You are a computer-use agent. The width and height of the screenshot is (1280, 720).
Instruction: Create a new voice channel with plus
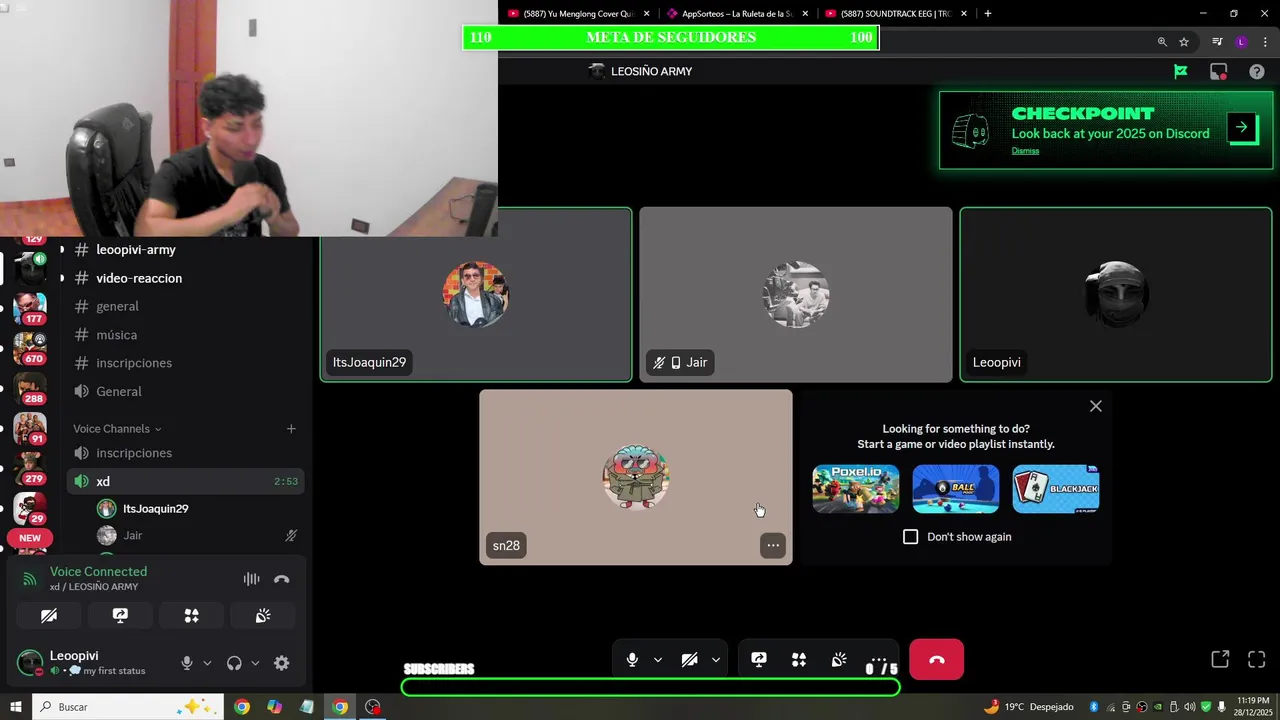pyautogui.click(x=291, y=429)
